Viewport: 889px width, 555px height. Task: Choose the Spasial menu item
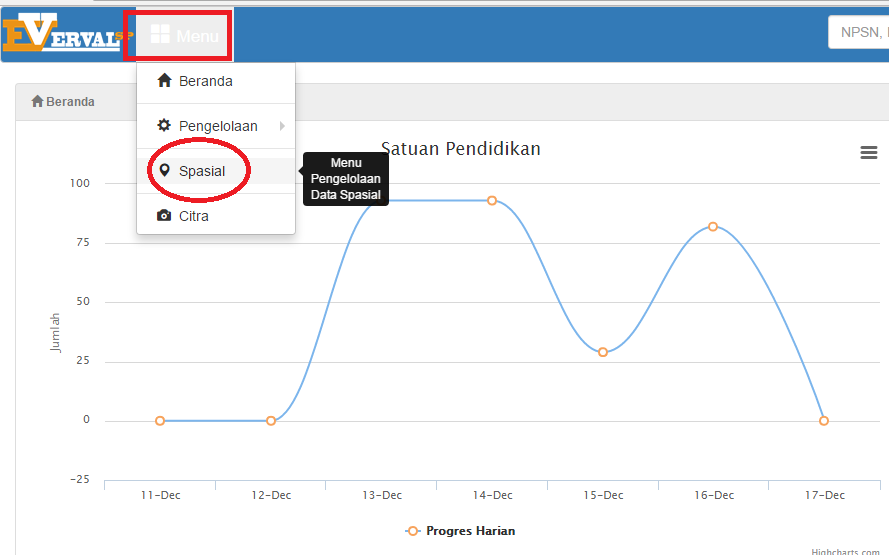point(216,171)
